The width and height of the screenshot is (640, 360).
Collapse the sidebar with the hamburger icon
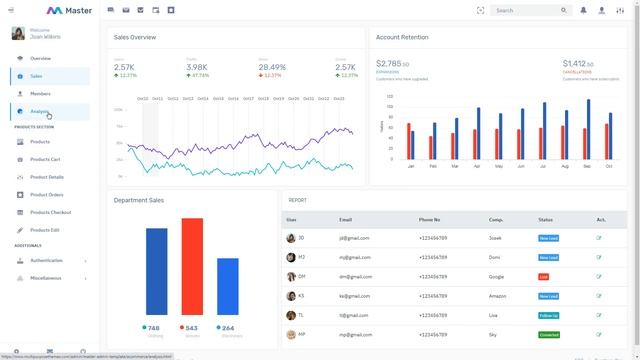[x=11, y=10]
